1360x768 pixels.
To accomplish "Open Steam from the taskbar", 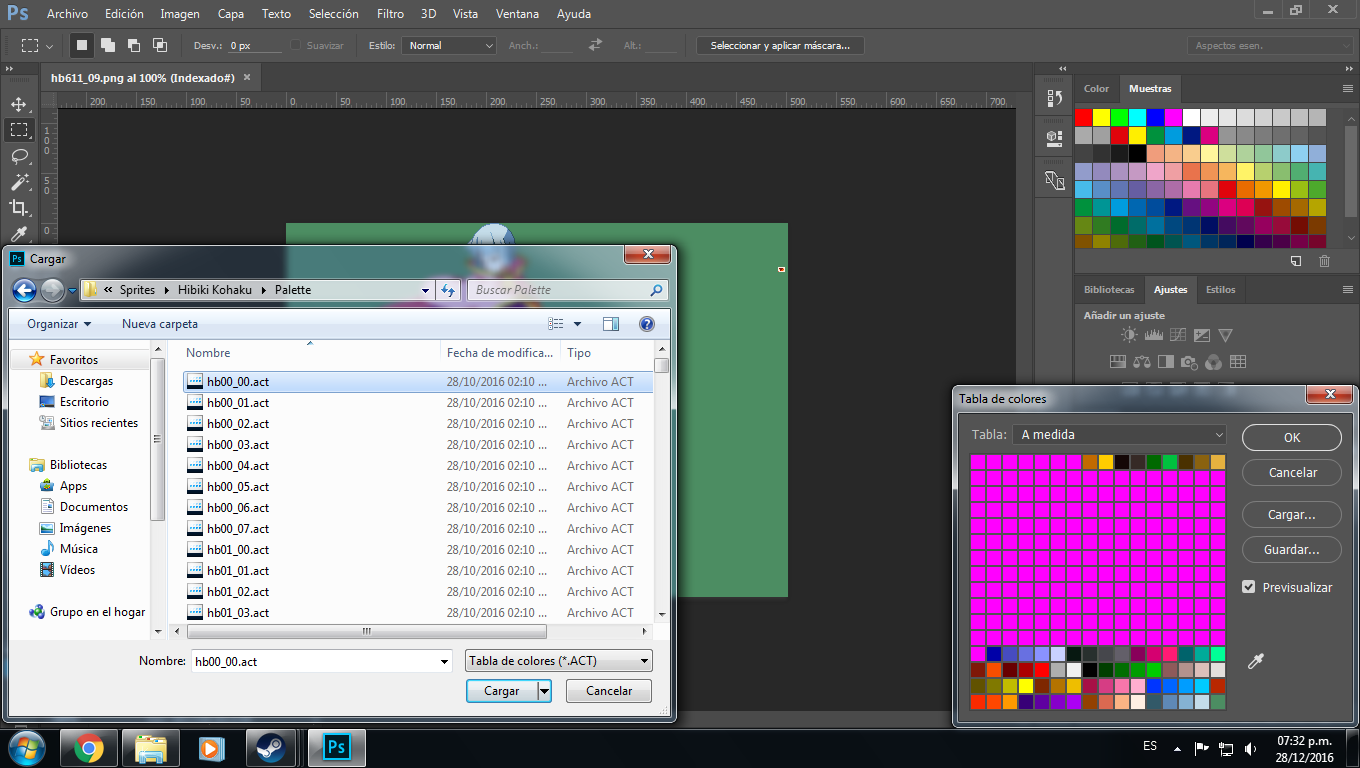I will 269,748.
